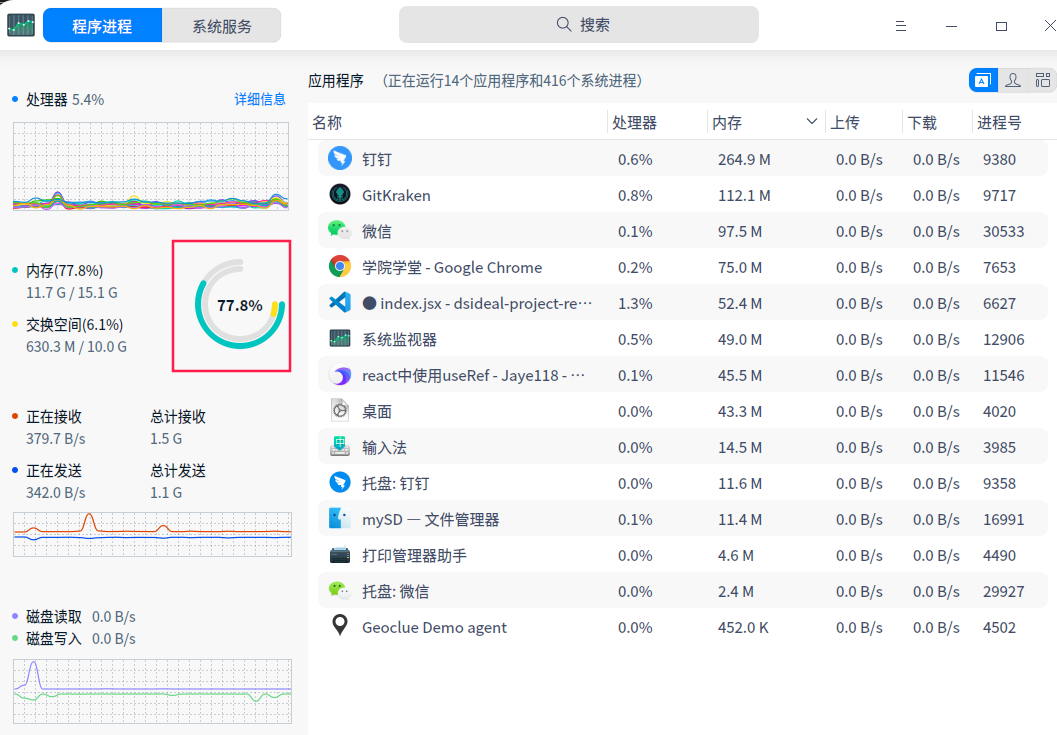The width and height of the screenshot is (1057, 735).
Task: Click the VS Code index.jsx icon
Action: pos(340,303)
